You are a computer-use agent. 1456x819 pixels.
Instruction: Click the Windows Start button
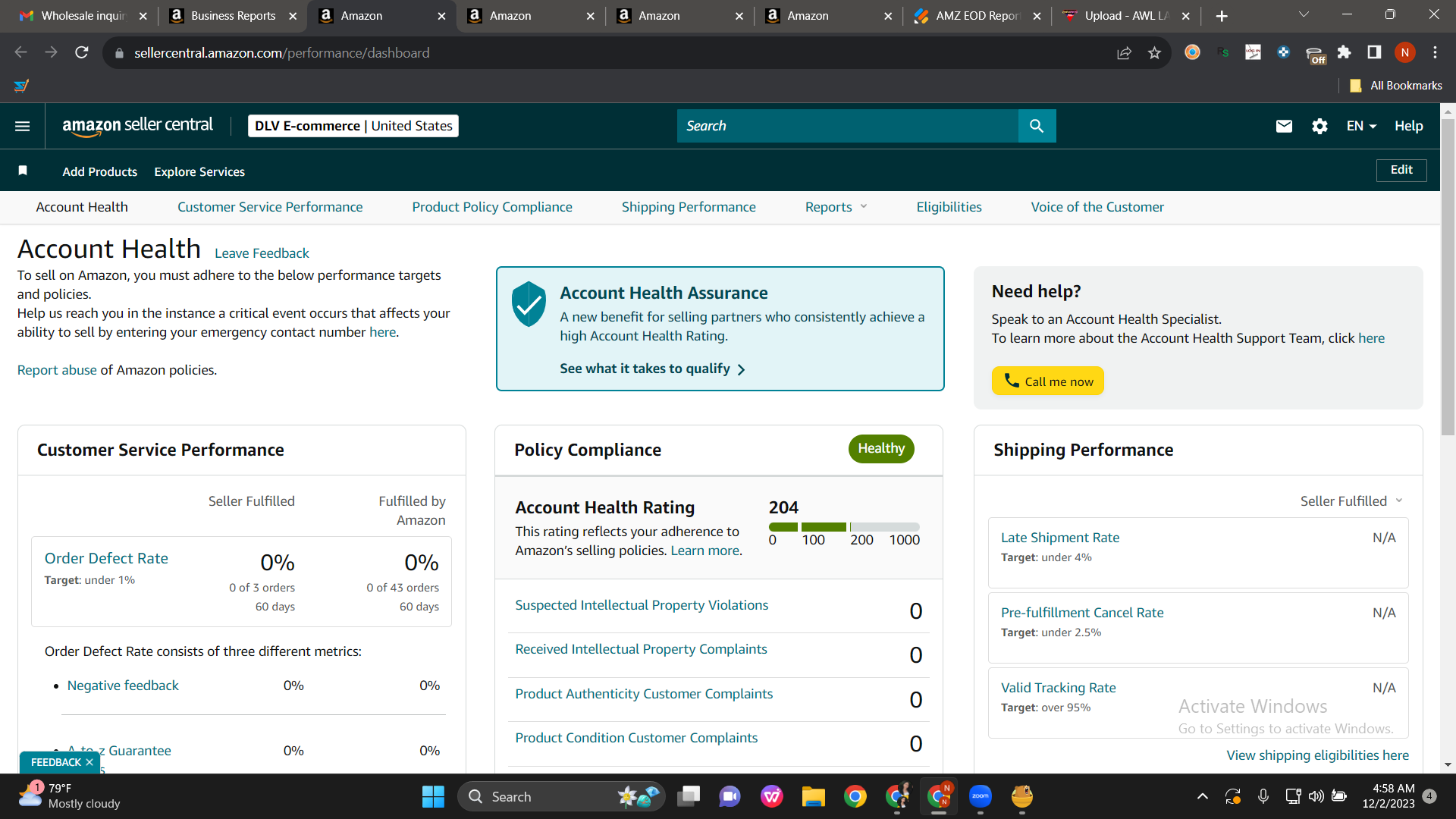[x=433, y=796]
